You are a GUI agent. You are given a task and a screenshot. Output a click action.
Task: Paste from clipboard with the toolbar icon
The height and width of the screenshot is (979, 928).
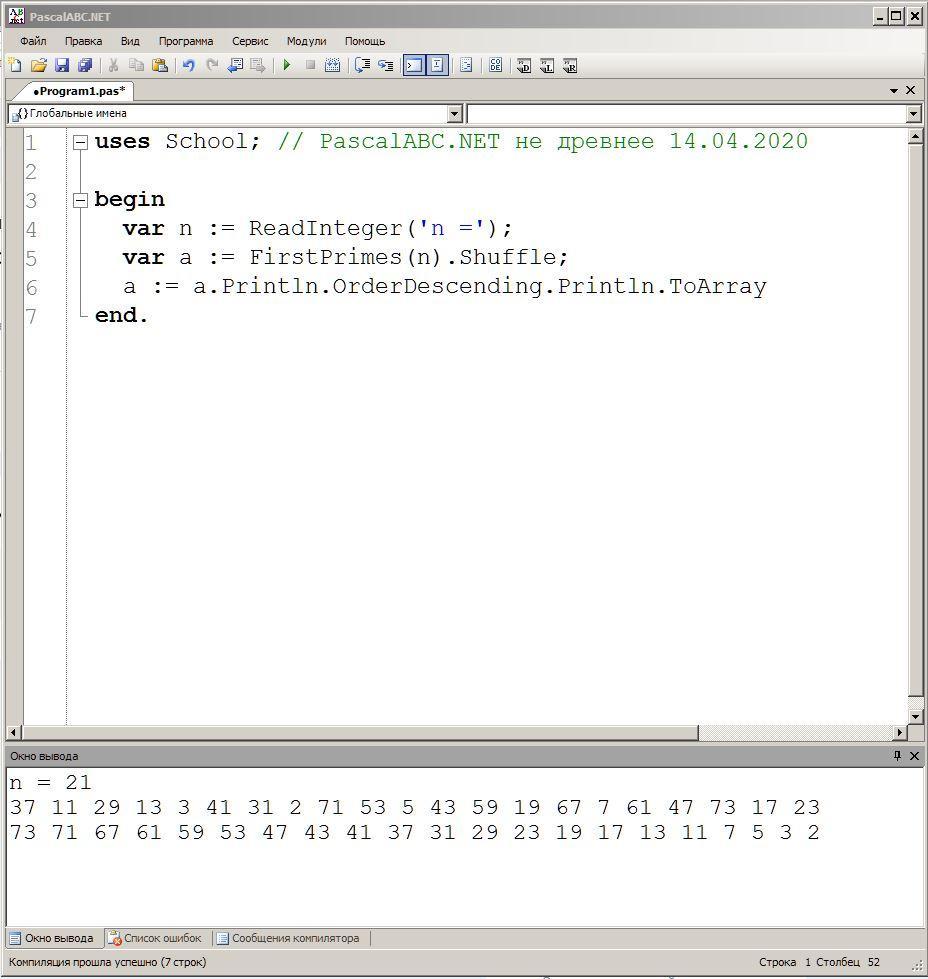160,65
